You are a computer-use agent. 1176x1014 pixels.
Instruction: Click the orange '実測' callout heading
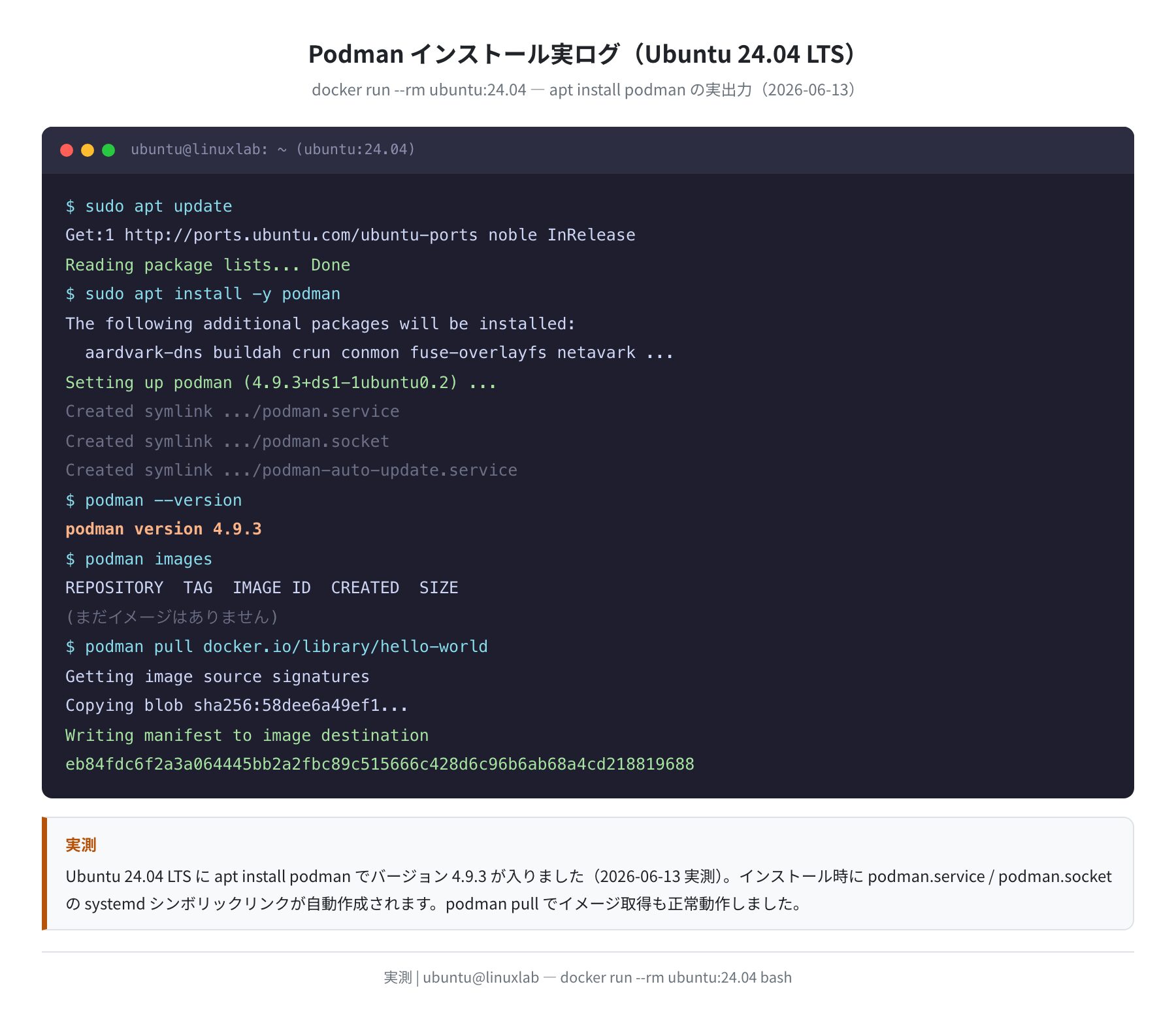pos(81,845)
